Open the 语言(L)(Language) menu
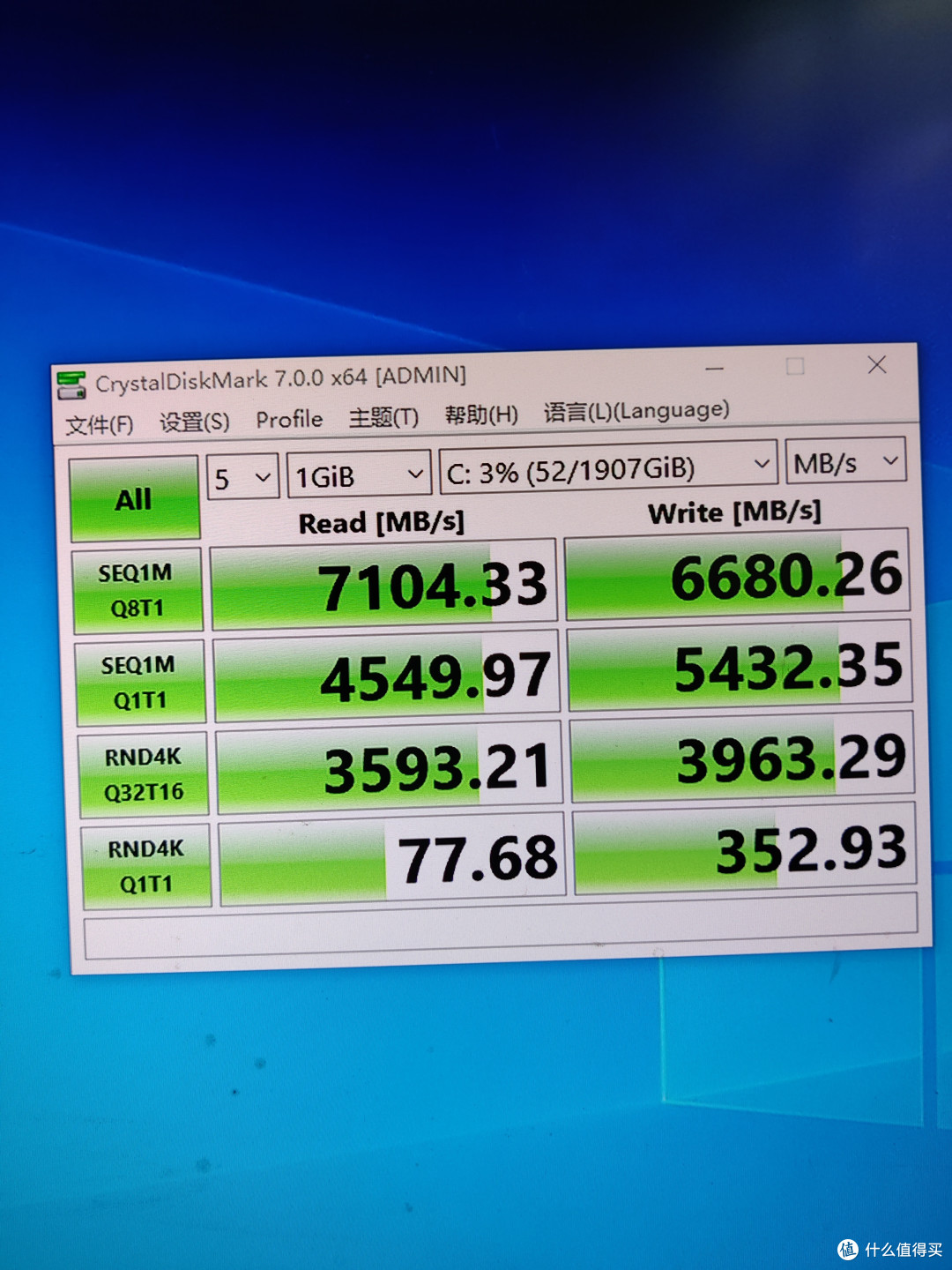This screenshot has width=952, height=1270. [636, 410]
